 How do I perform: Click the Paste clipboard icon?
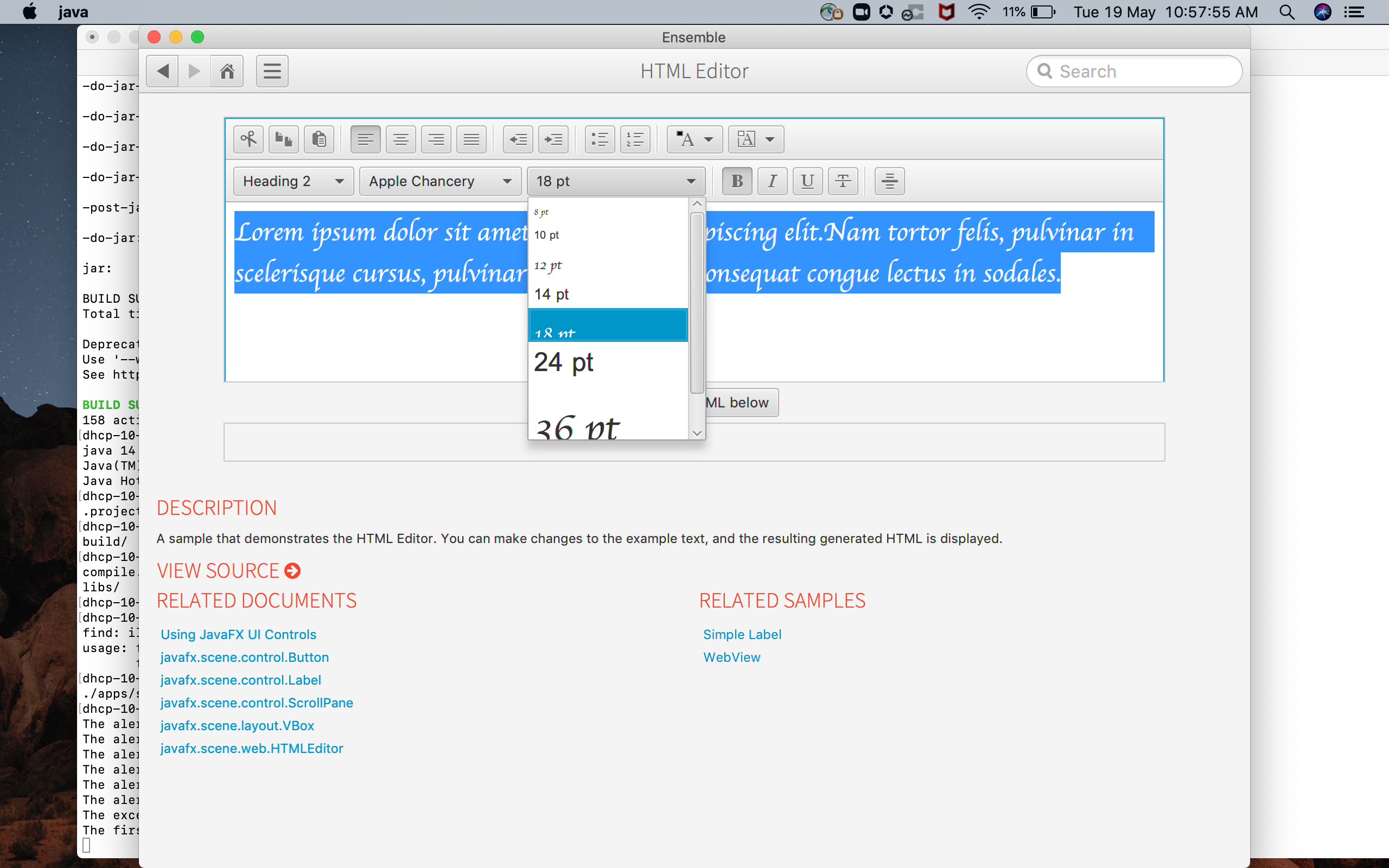pos(319,139)
